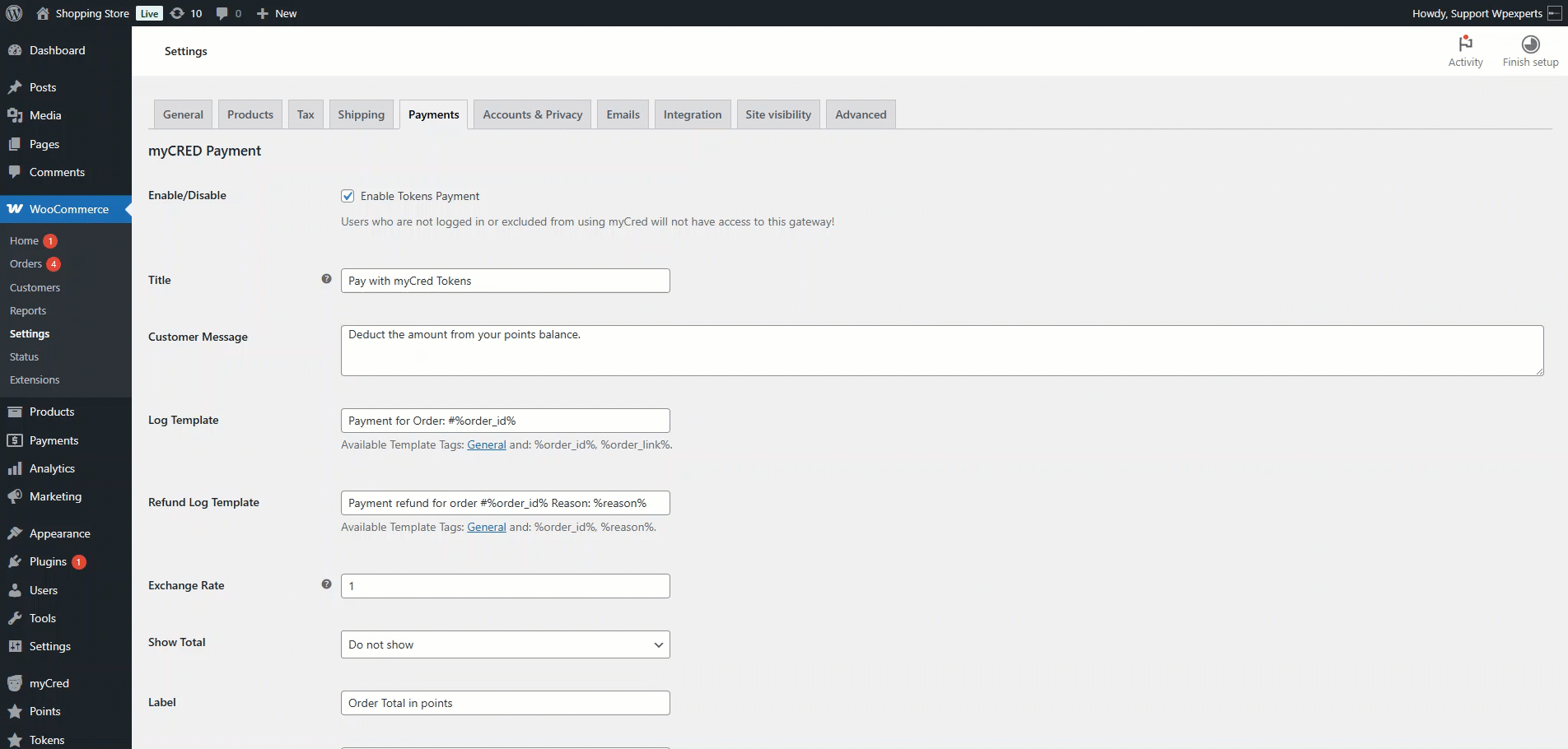
Task: Uncheck Enable Tokens Payment checkbox
Action: point(348,196)
